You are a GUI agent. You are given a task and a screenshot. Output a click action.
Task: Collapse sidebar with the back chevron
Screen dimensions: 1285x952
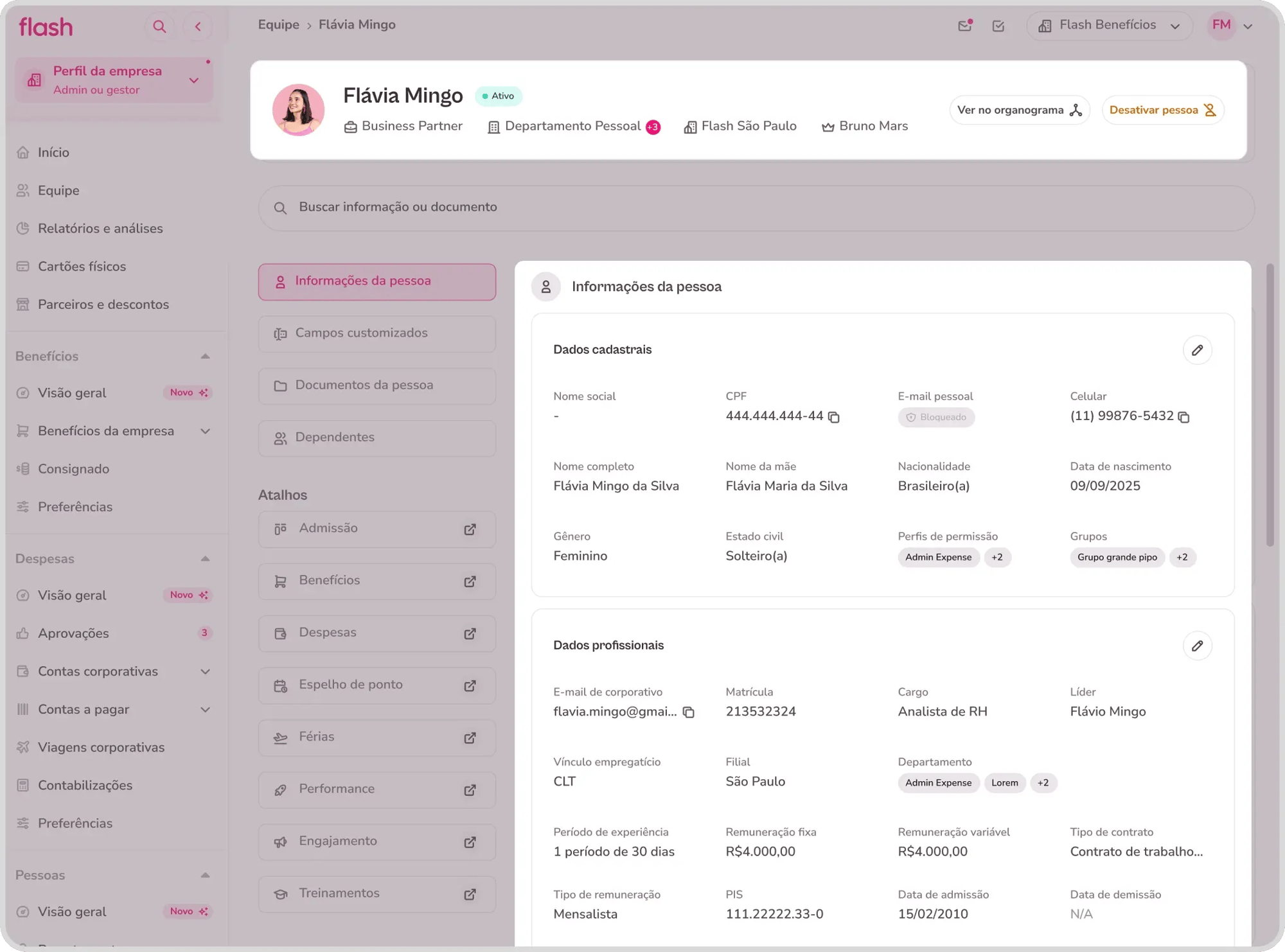pos(198,26)
